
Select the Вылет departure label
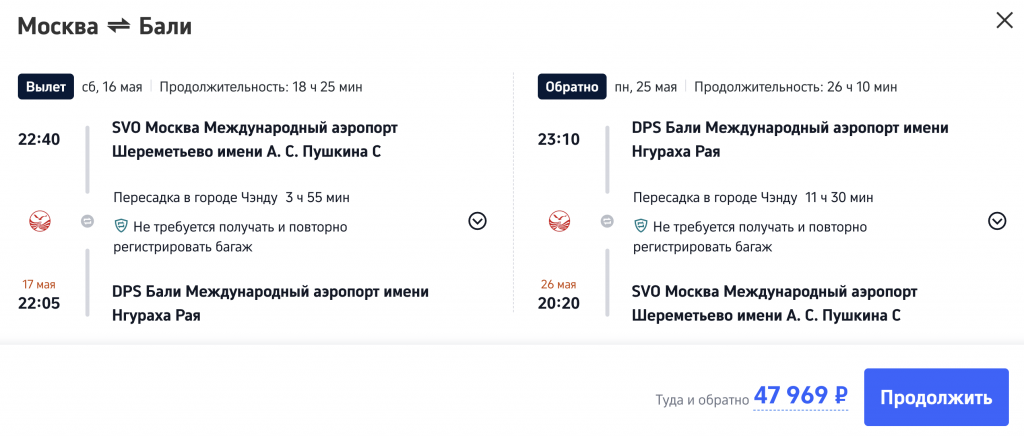pos(47,87)
